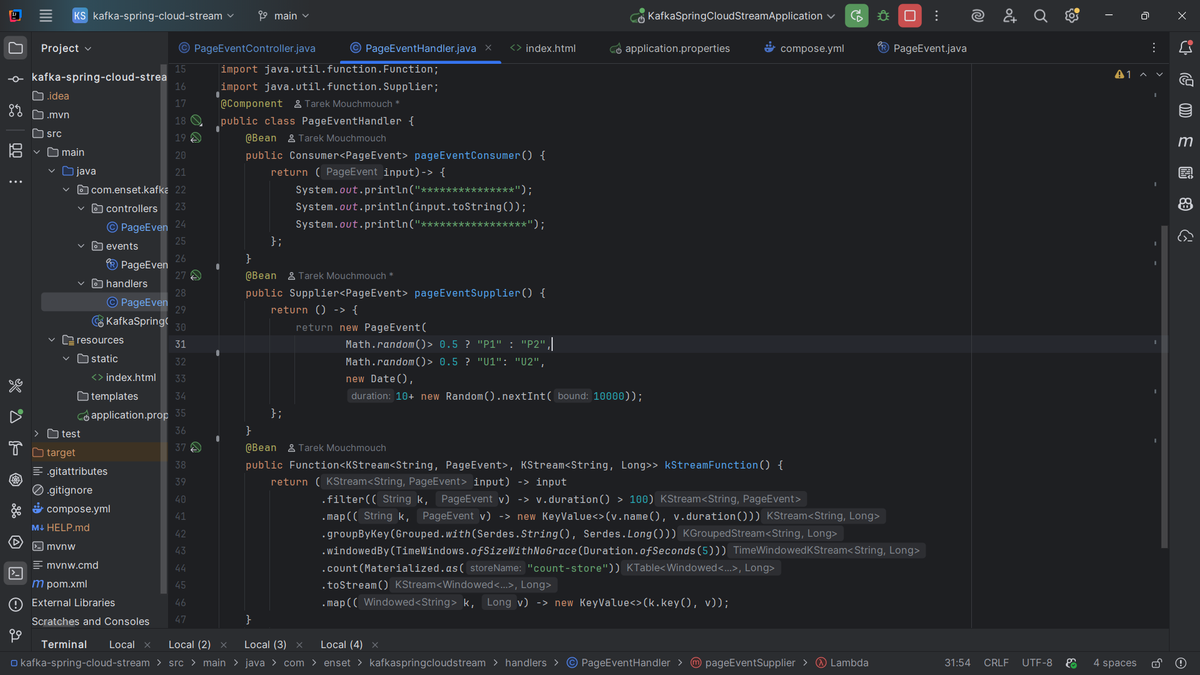Screen dimensions: 1200x675
Task: Show notifications using the bell icon
Action: coord(1185,48)
